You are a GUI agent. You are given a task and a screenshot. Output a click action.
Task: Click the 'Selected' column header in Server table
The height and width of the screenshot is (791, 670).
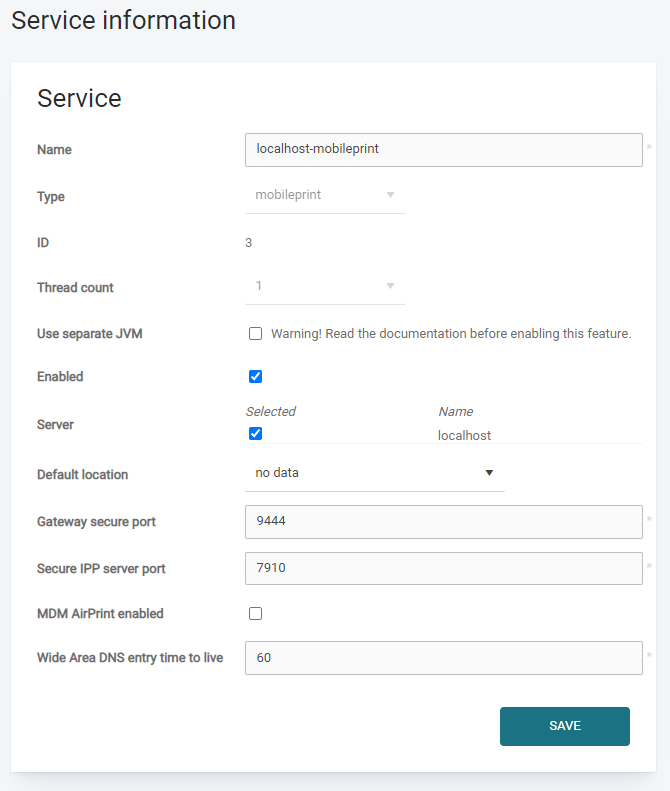[271, 411]
